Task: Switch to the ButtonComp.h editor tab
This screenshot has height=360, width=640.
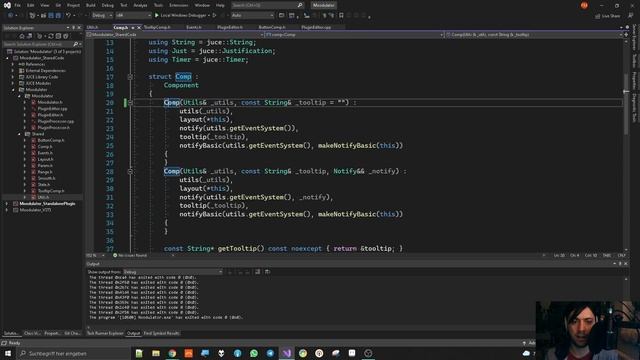Action: point(272,27)
